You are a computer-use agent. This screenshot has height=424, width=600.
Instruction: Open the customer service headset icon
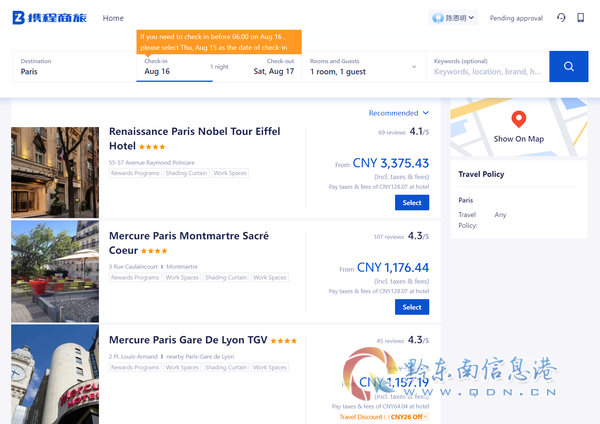click(561, 18)
